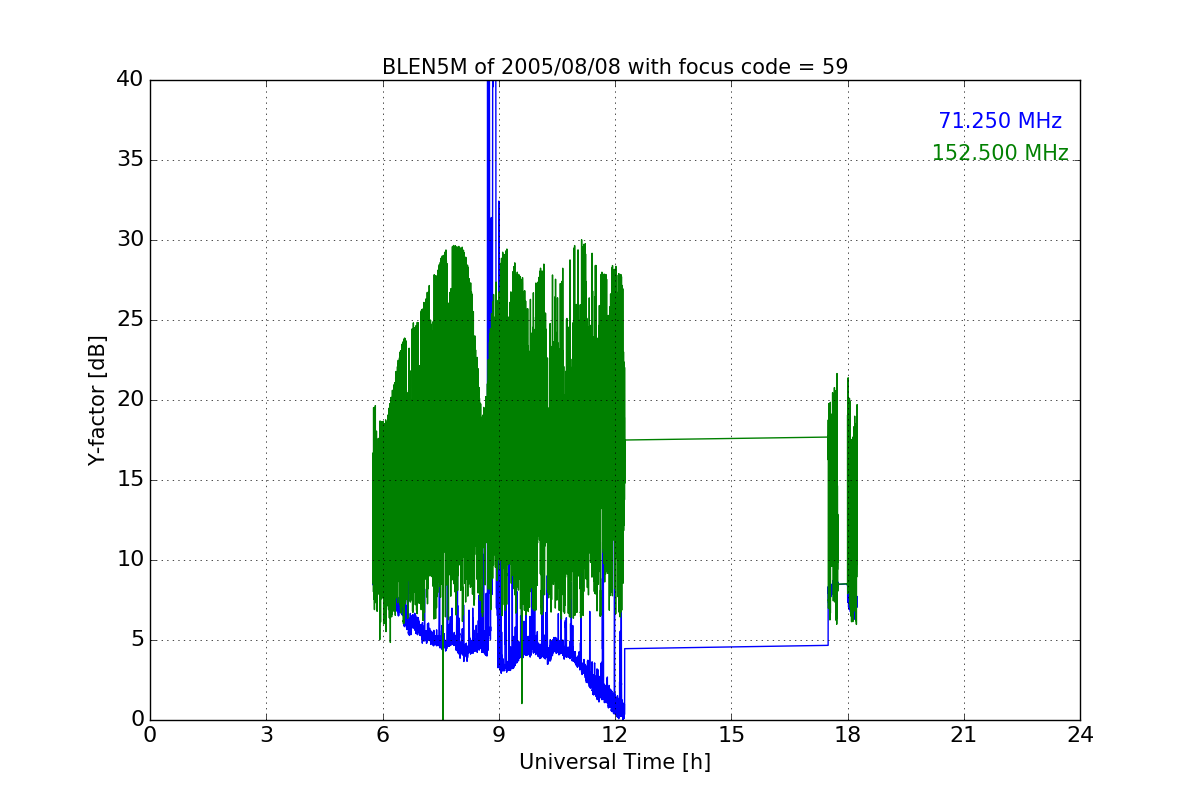Click the y-axis tick label 40

point(129,80)
